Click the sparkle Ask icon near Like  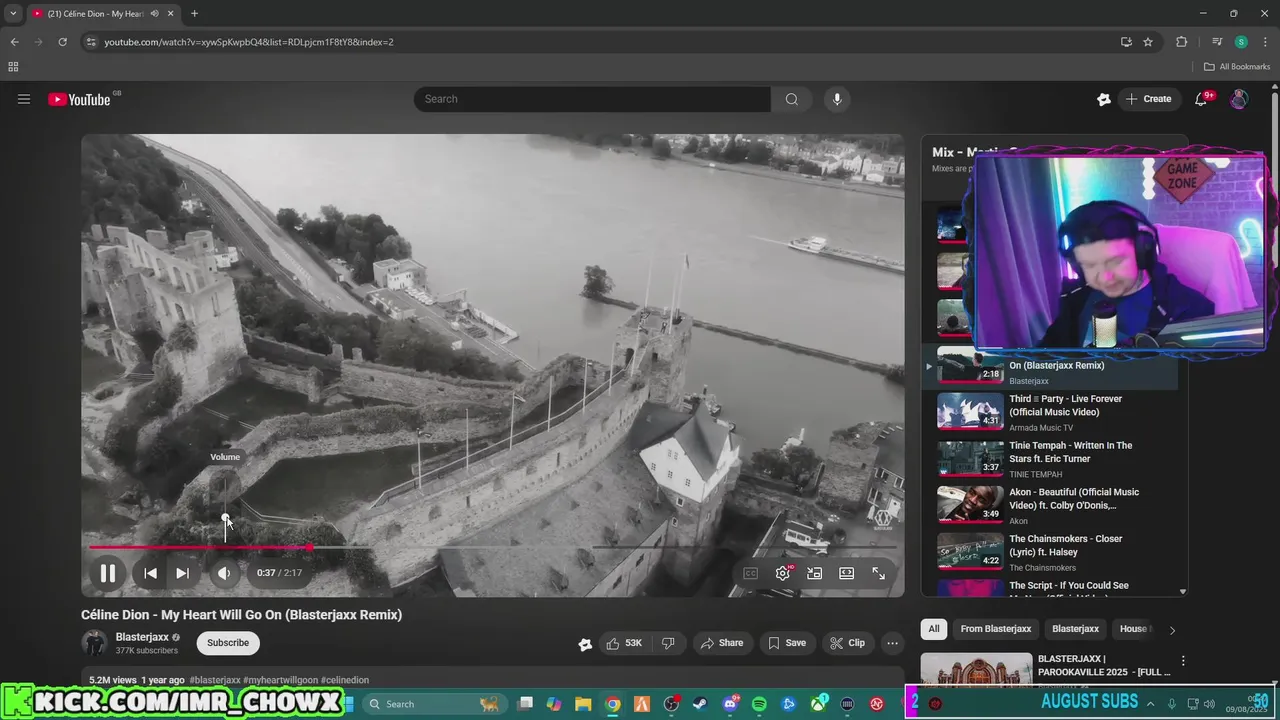(585, 644)
